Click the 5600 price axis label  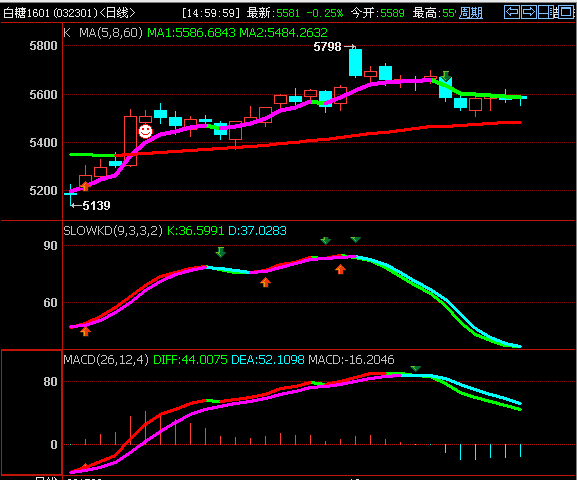tap(43, 95)
